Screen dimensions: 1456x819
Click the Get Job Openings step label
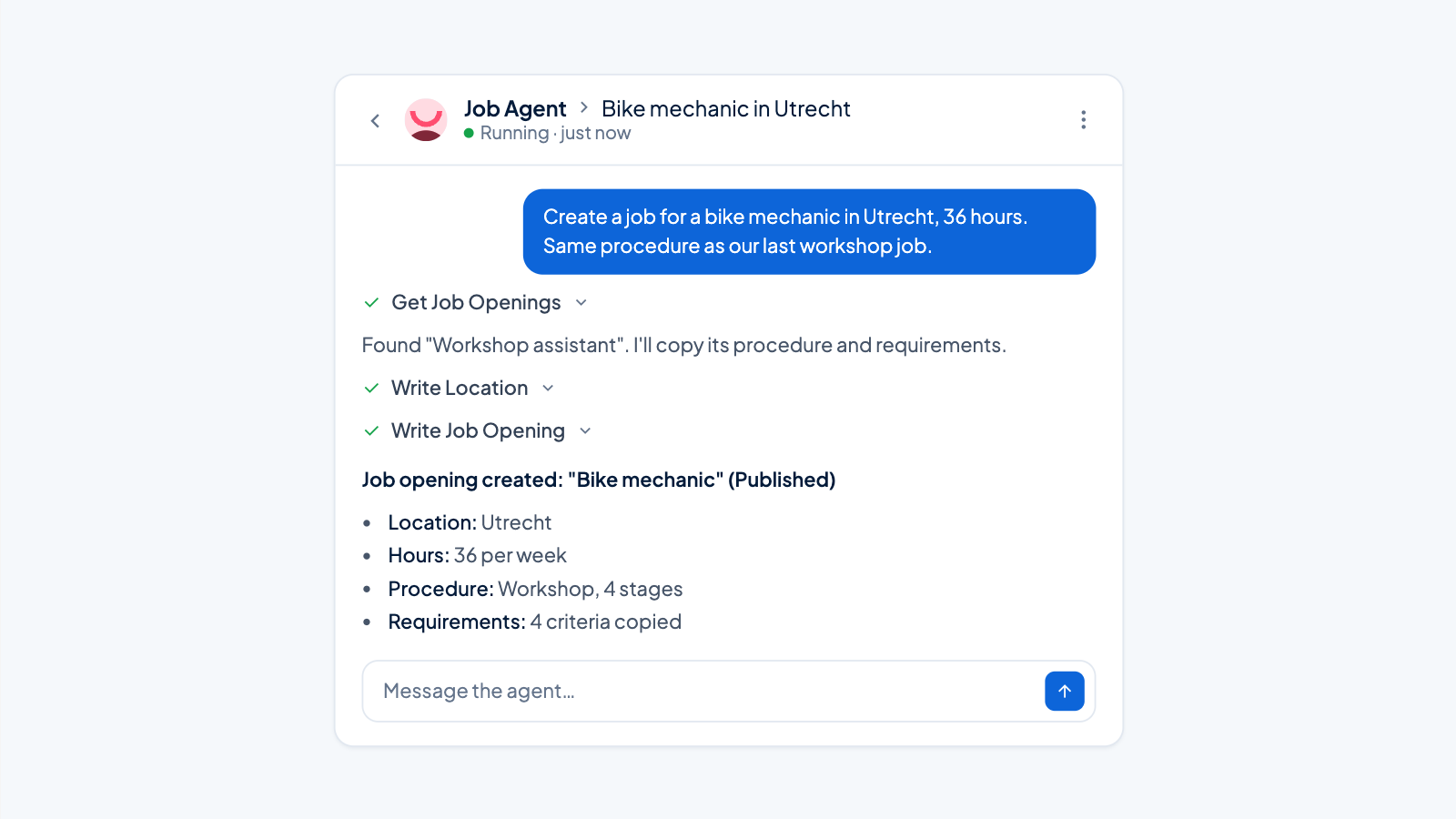pyautogui.click(x=476, y=303)
